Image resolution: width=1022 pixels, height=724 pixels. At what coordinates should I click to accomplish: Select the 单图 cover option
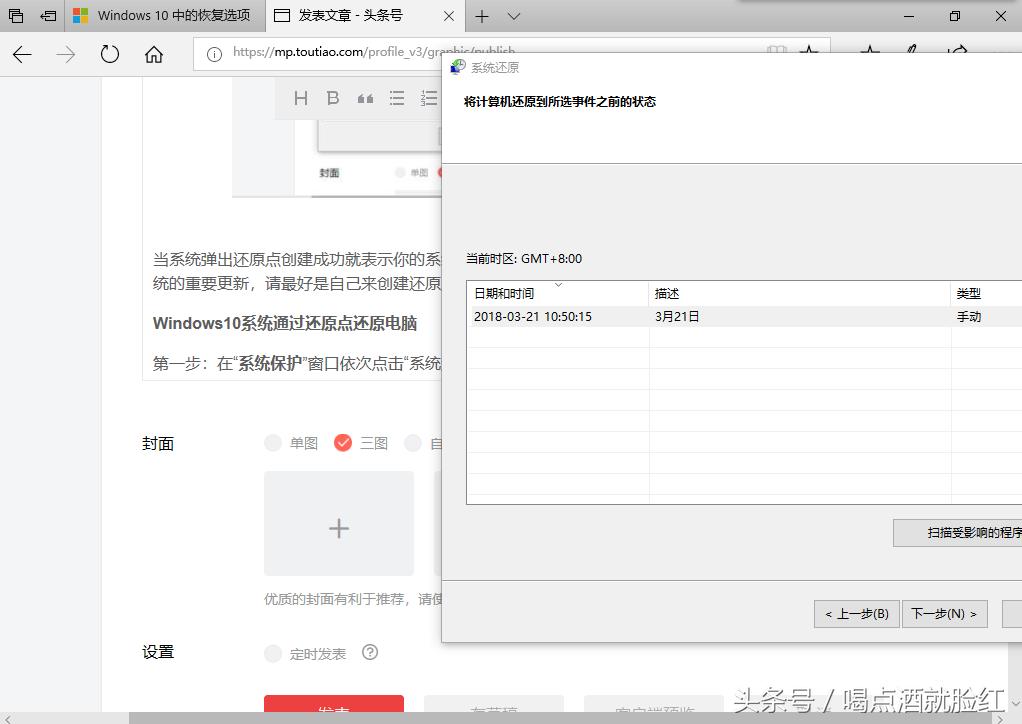click(273, 443)
